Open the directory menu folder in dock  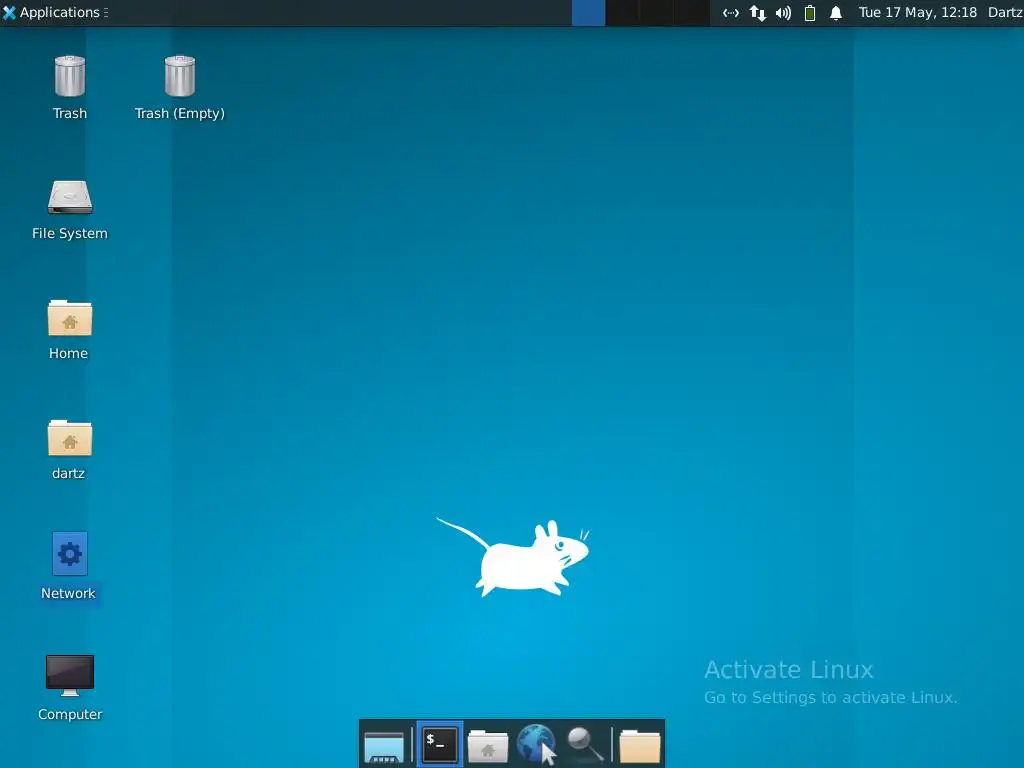pyautogui.click(x=640, y=746)
